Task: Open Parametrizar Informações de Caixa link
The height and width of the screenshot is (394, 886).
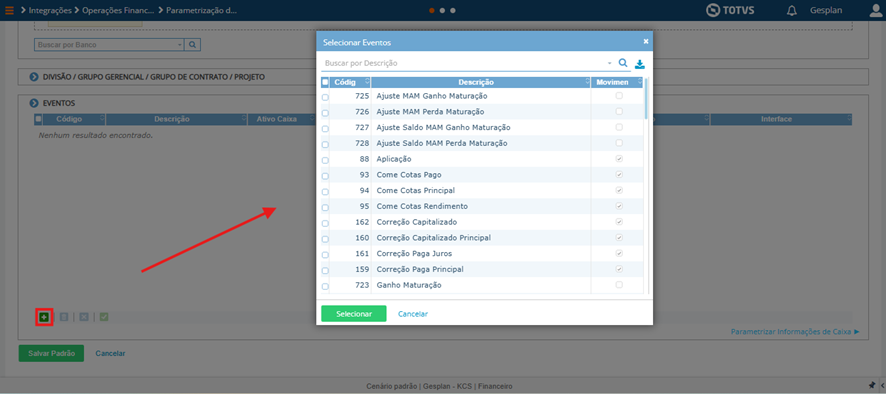Action: 795,332
